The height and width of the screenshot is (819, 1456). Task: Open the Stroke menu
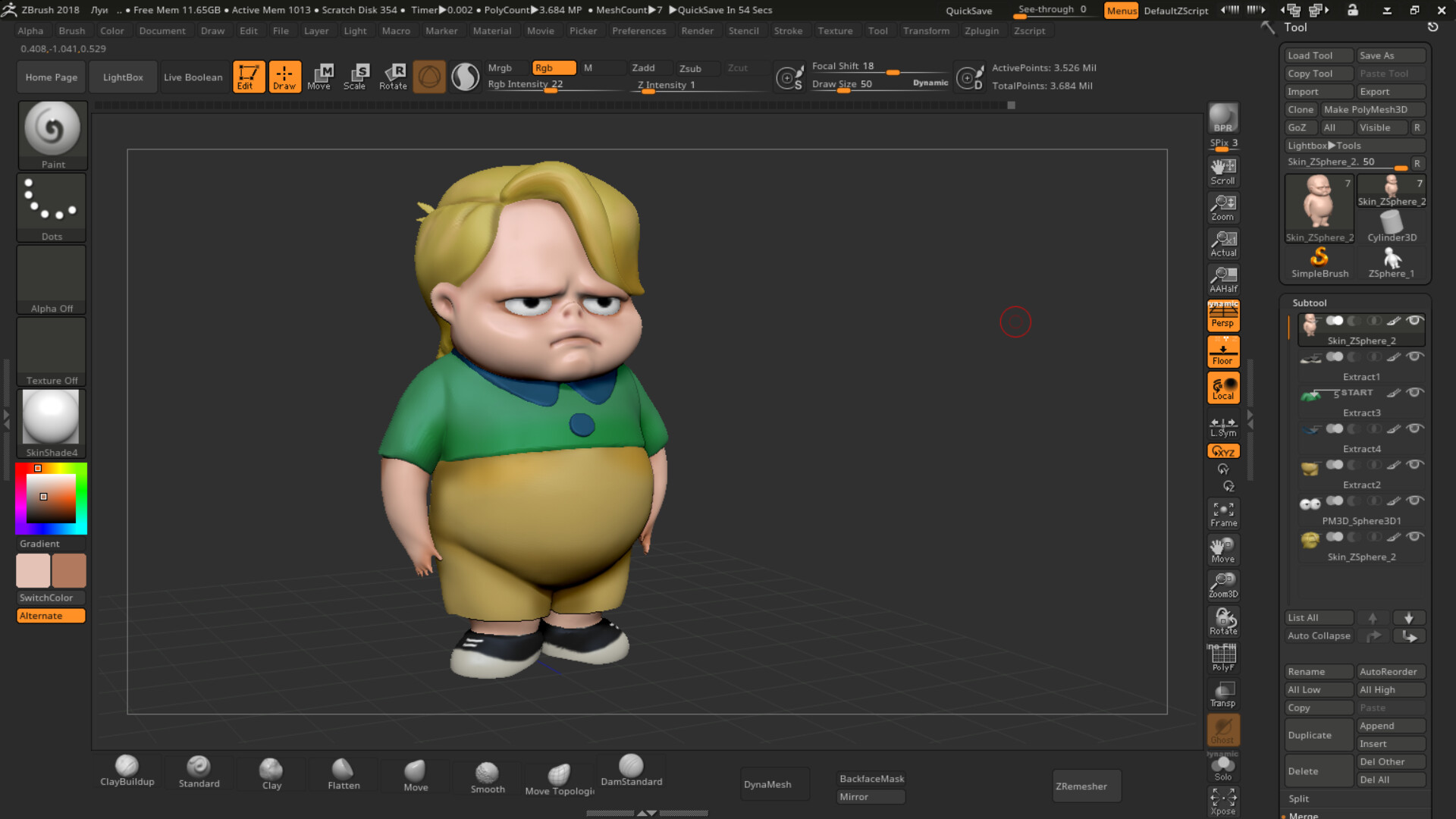[788, 31]
